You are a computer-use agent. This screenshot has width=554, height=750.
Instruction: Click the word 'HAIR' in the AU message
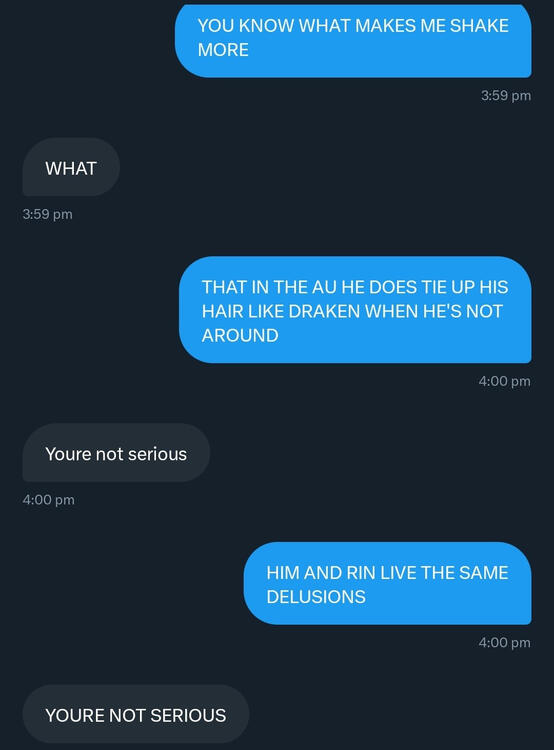coord(219,311)
